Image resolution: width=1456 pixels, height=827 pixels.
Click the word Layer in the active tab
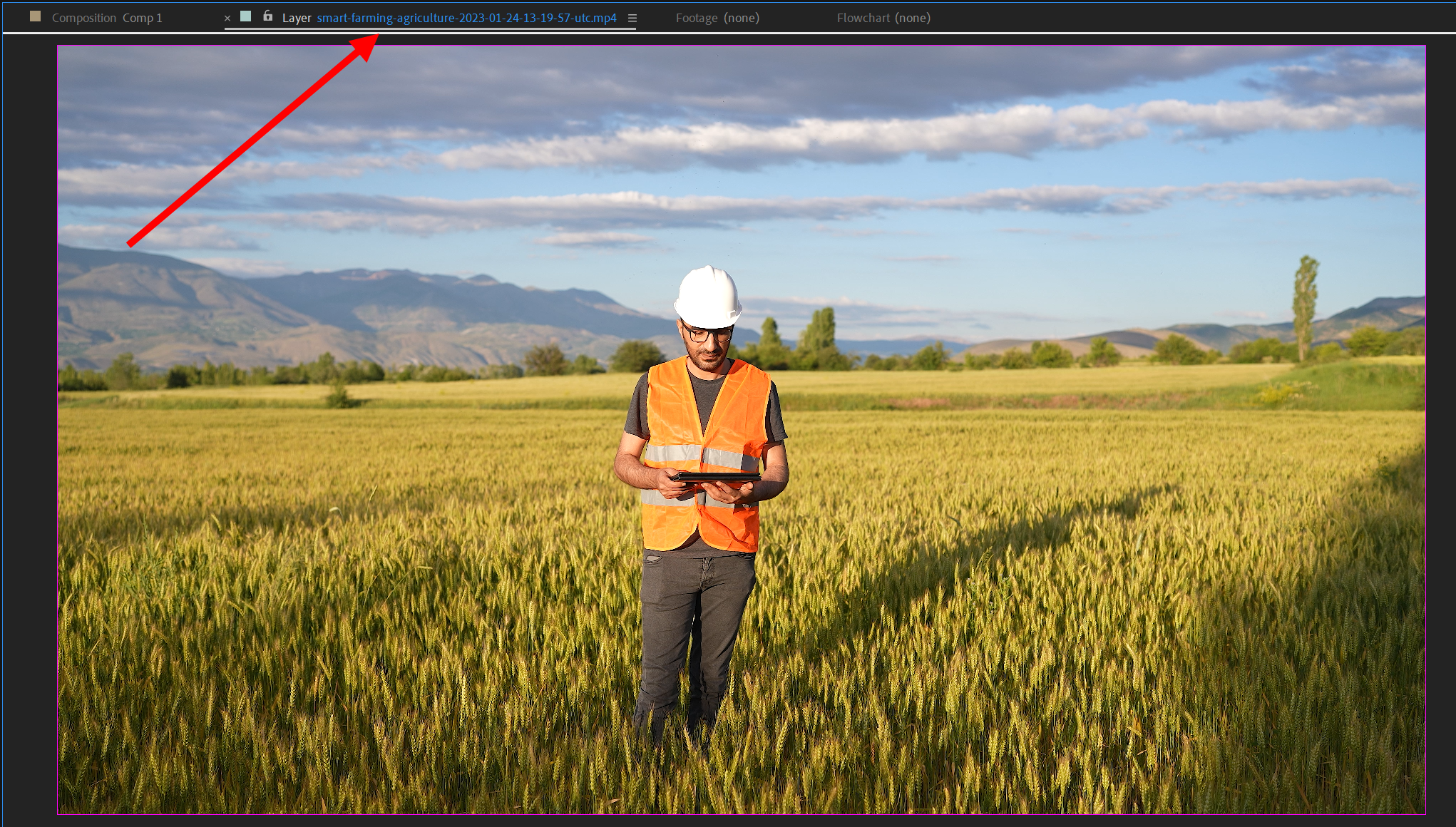(x=296, y=18)
